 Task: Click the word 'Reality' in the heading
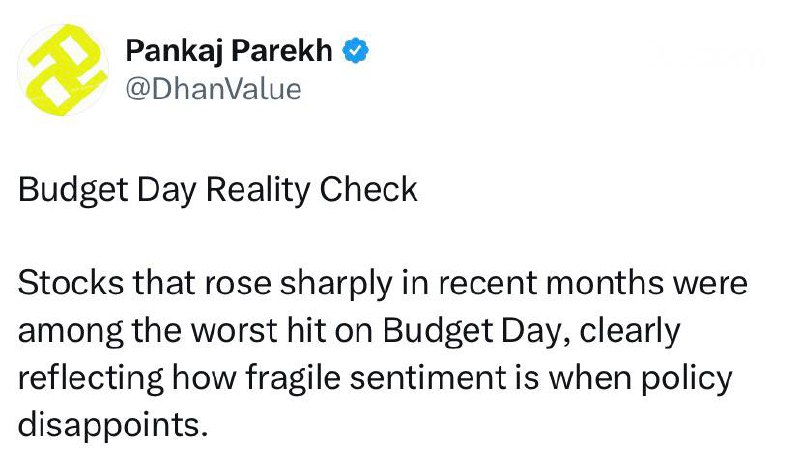pyautogui.click(x=258, y=190)
